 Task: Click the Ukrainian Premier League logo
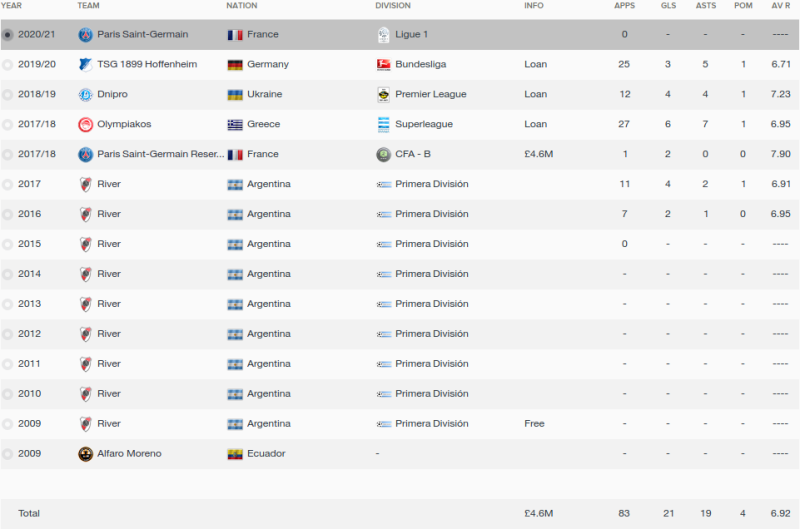(x=383, y=95)
